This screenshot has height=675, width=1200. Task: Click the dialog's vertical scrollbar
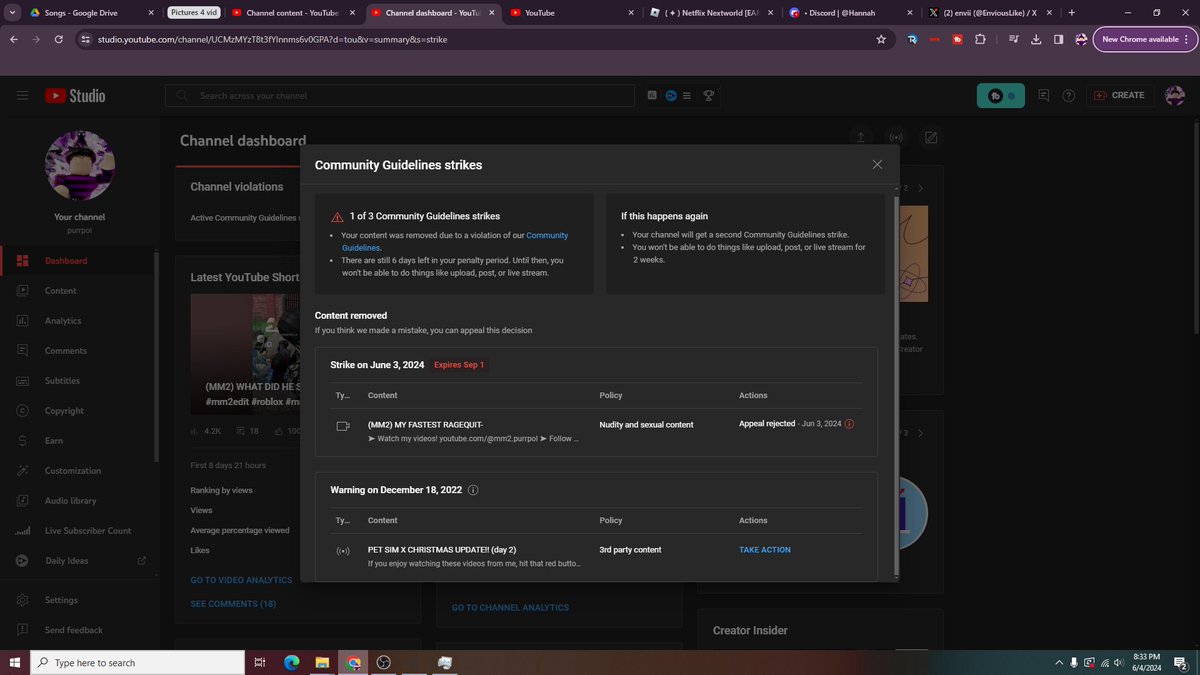coord(896,385)
